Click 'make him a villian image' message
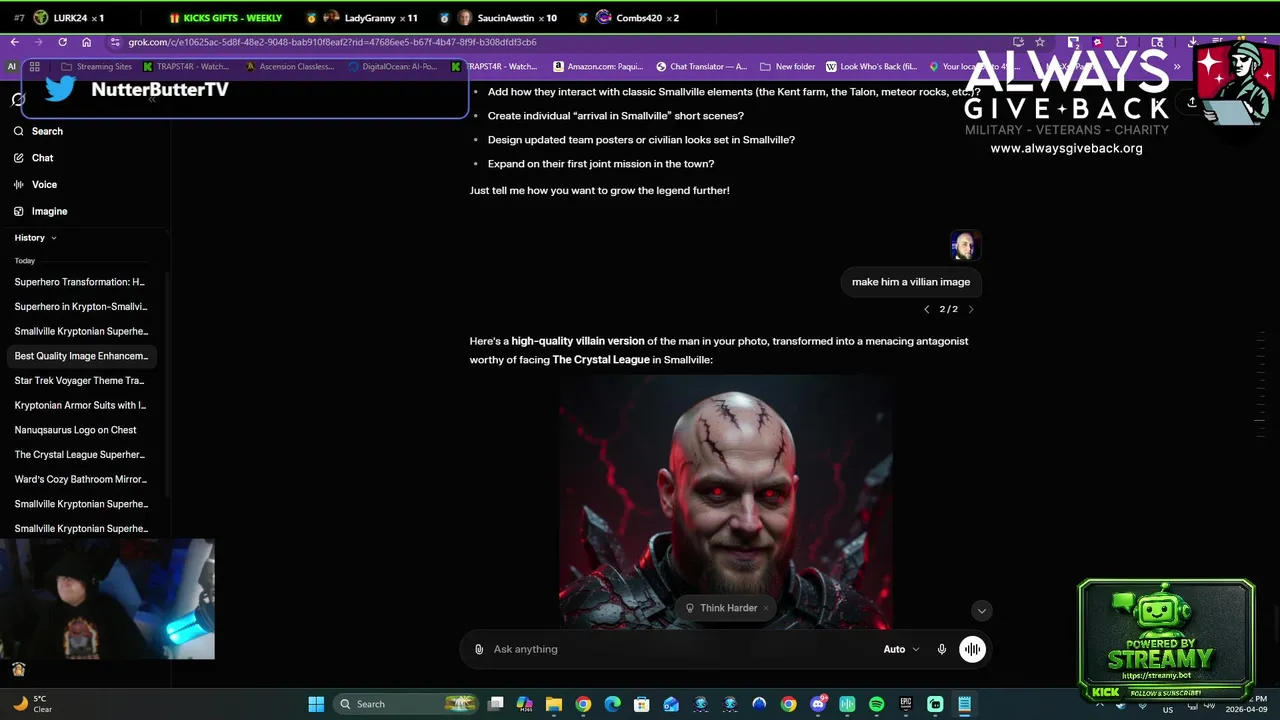The width and height of the screenshot is (1280, 720). click(911, 282)
